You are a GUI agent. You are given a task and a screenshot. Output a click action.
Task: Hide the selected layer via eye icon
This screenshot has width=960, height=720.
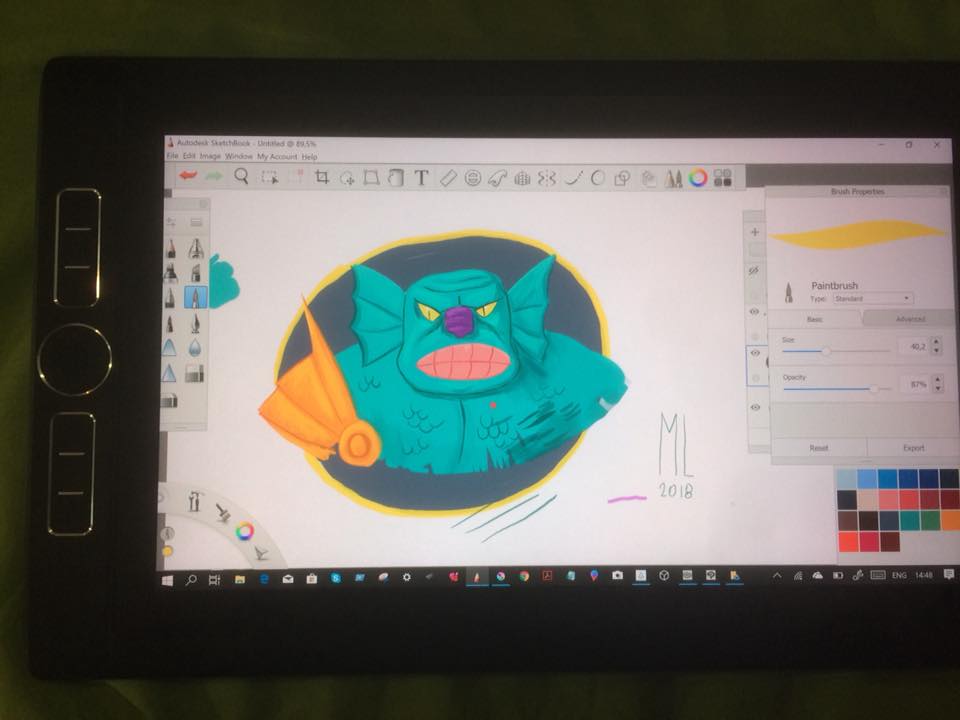click(755, 353)
